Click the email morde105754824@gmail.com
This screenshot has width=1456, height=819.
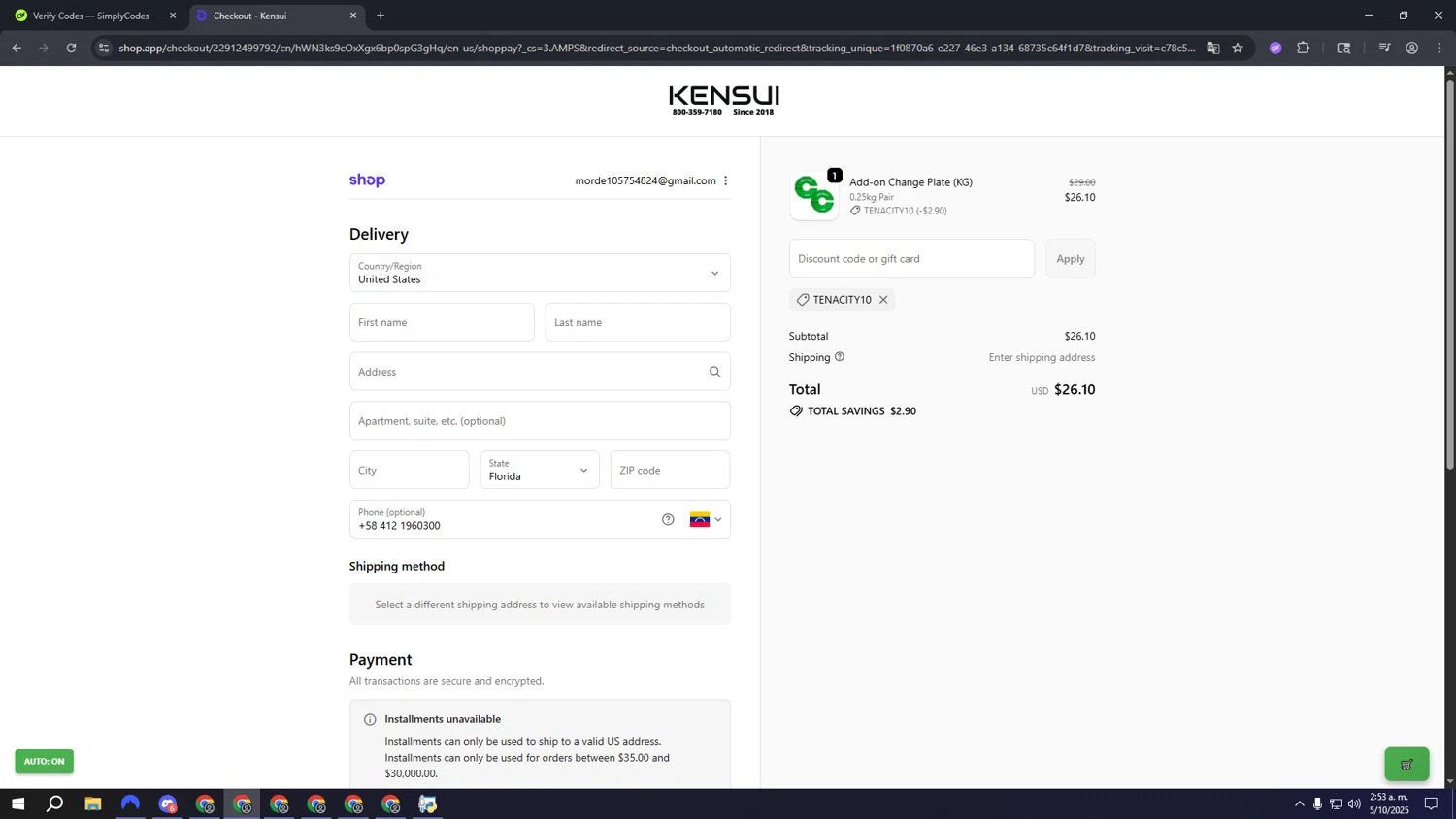point(645,180)
